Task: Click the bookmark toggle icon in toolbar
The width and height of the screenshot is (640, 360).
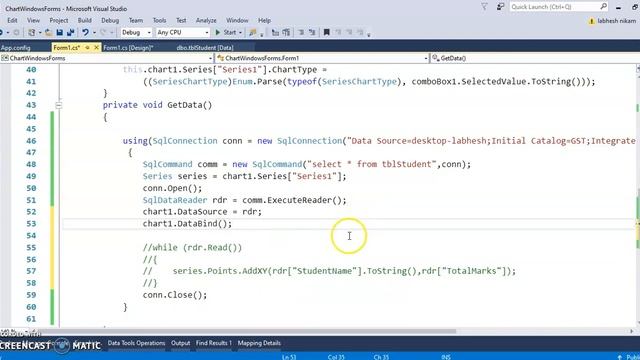Action: (x=327, y=32)
